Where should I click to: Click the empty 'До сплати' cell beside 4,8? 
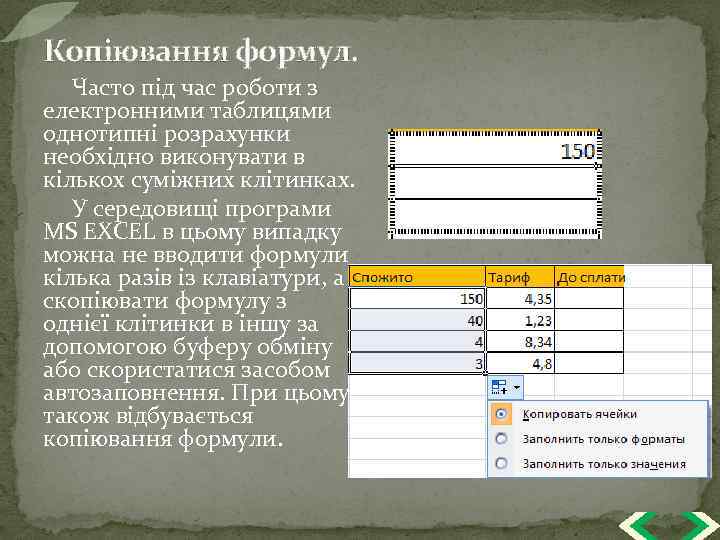tap(590, 363)
